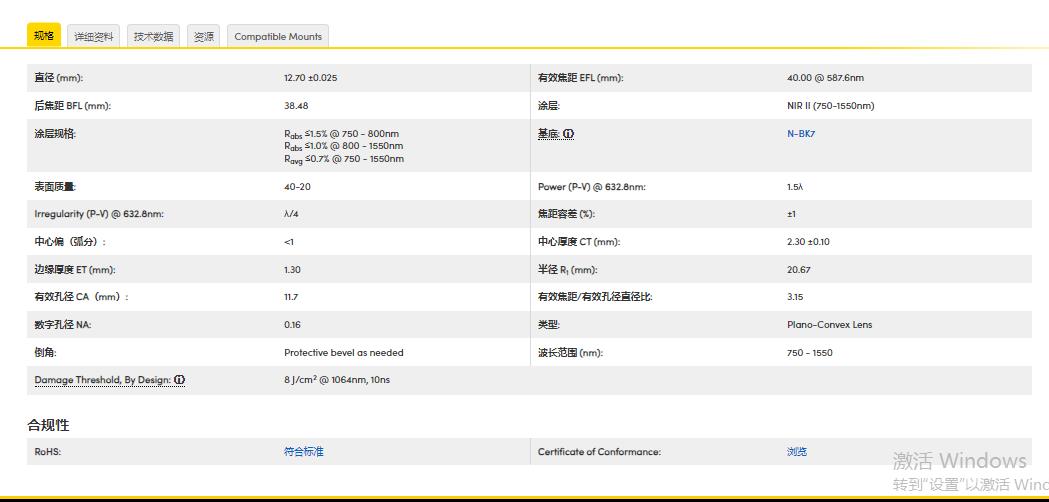Select the Rabs ≤1.5% @ 750 - 800nm line
1049x502 pixels.
pyautogui.click(x=341, y=134)
